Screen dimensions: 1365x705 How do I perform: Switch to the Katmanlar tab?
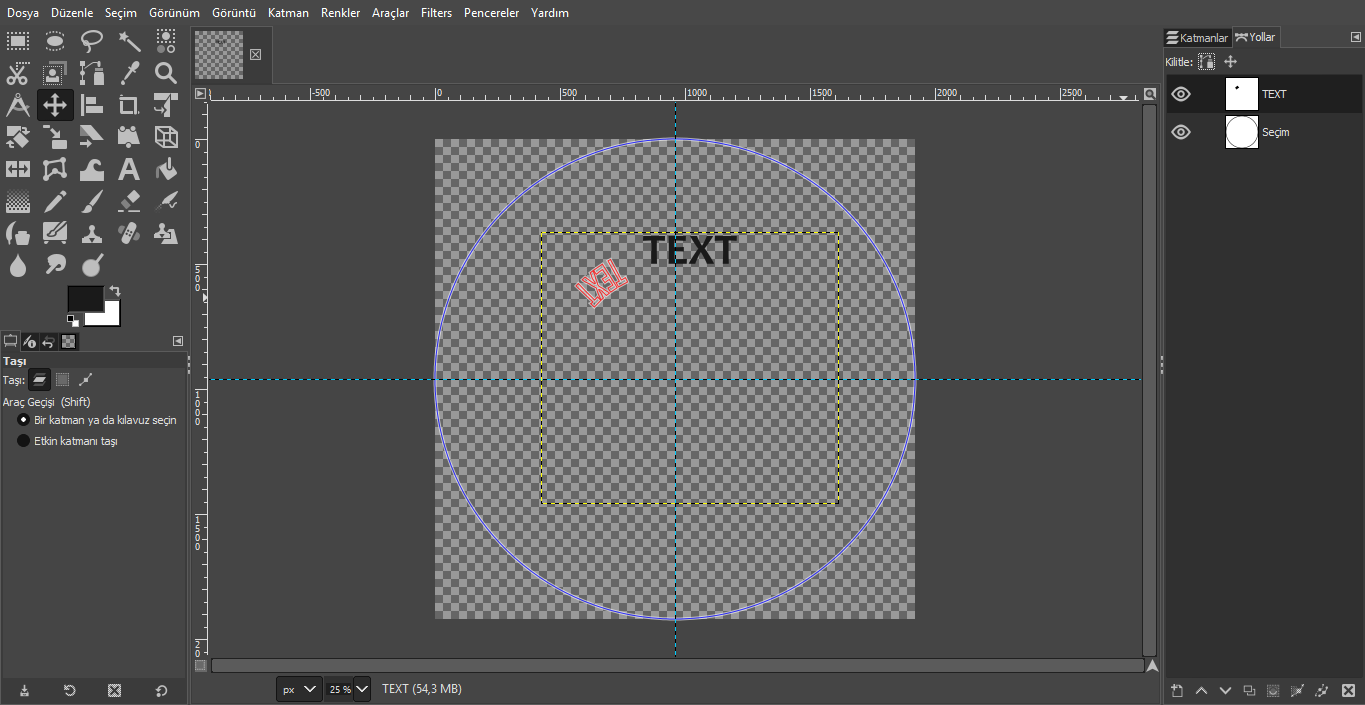click(1197, 38)
